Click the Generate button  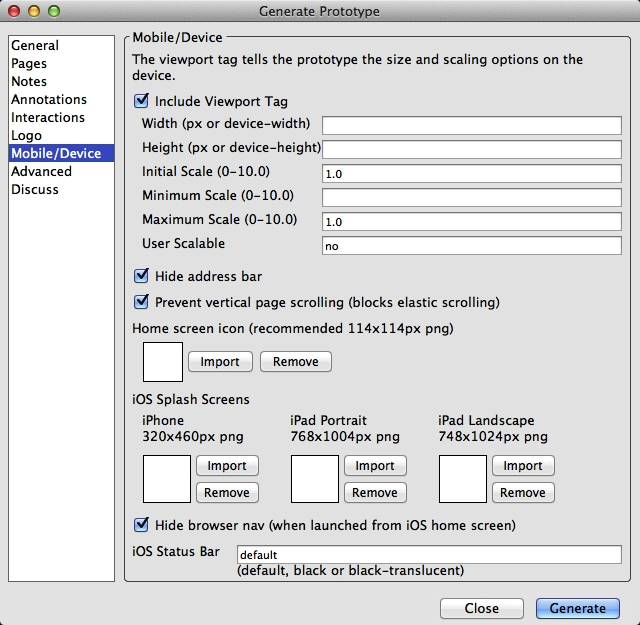tap(577, 608)
